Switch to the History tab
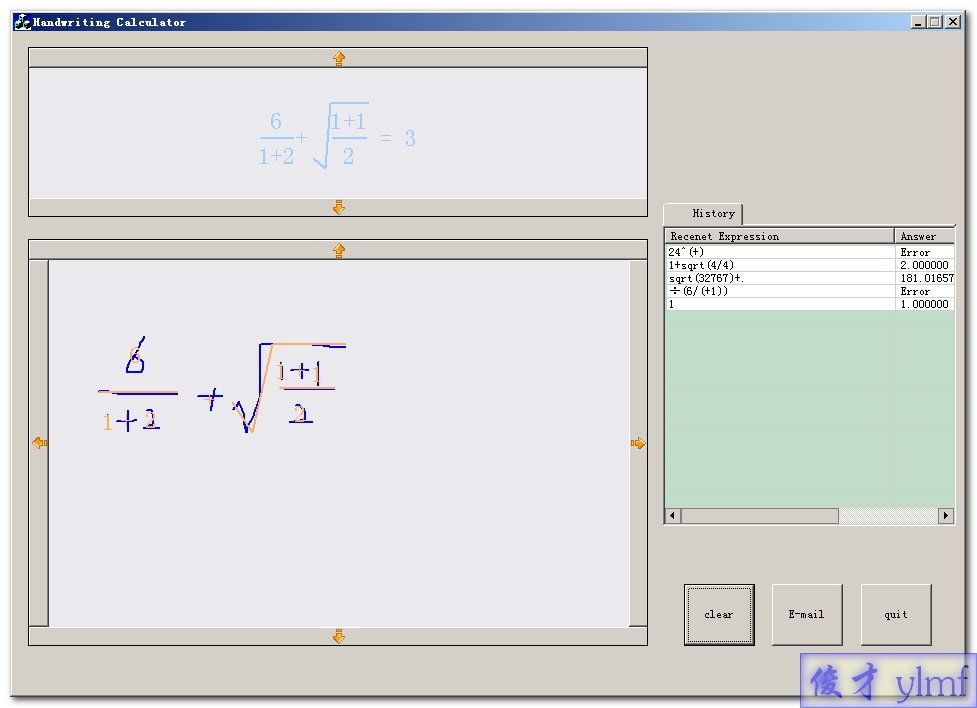The image size is (977, 708). [703, 214]
